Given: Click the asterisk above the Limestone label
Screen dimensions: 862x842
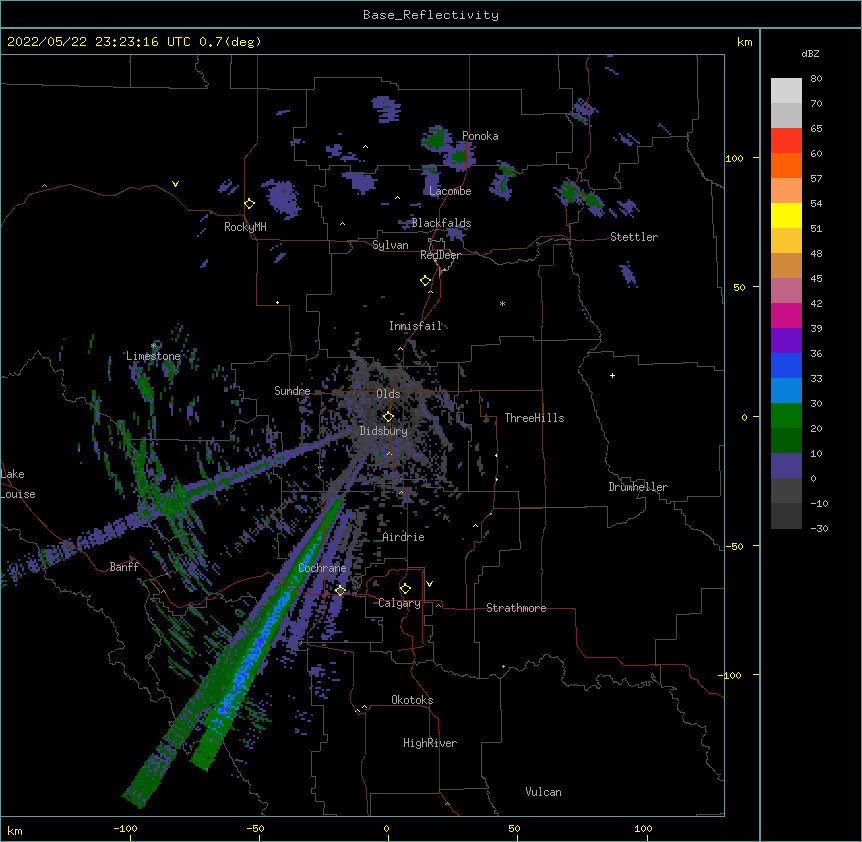Looking at the screenshot, I should [x=153, y=345].
